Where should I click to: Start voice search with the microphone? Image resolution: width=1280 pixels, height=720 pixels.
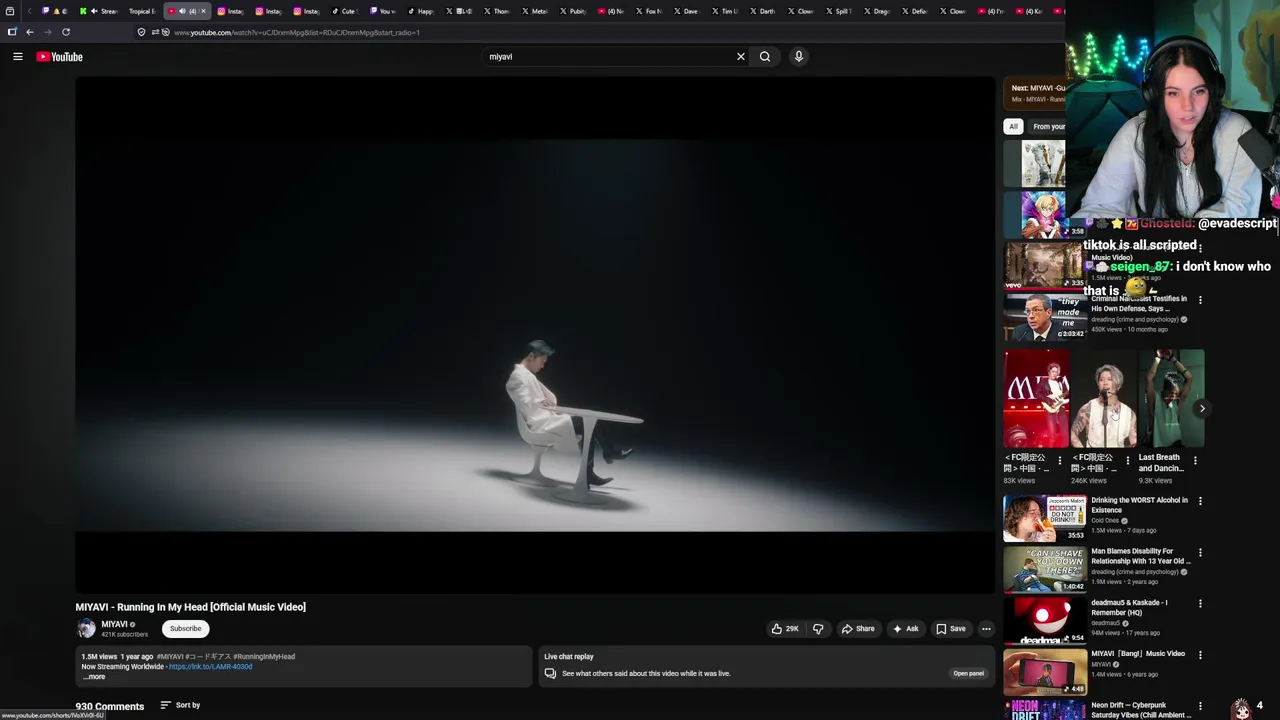pos(798,57)
